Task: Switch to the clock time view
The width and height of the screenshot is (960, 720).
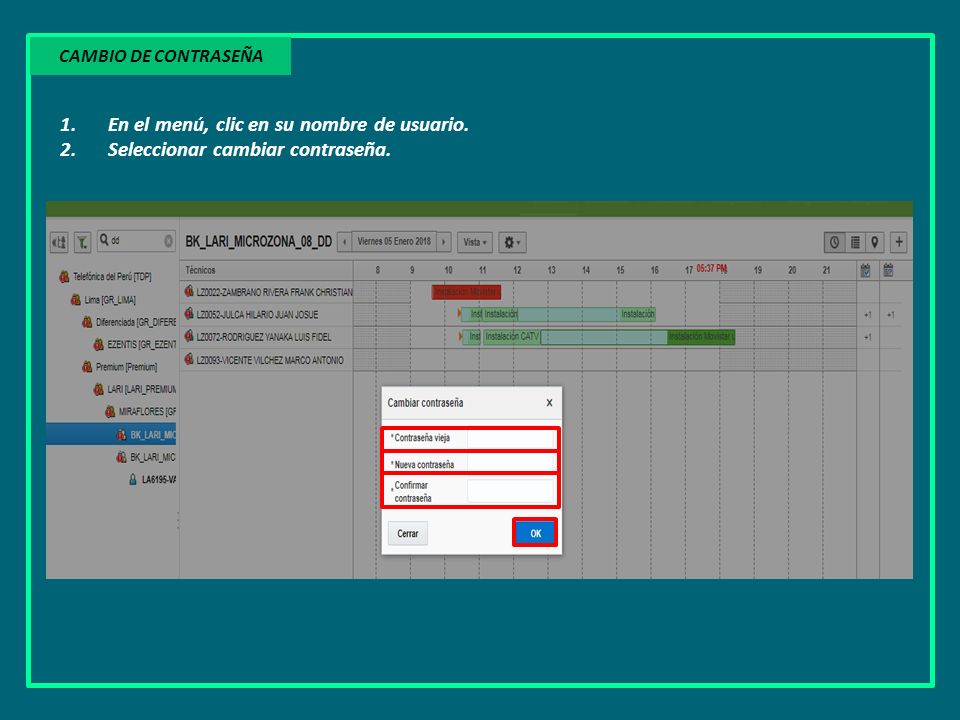Action: coord(834,242)
